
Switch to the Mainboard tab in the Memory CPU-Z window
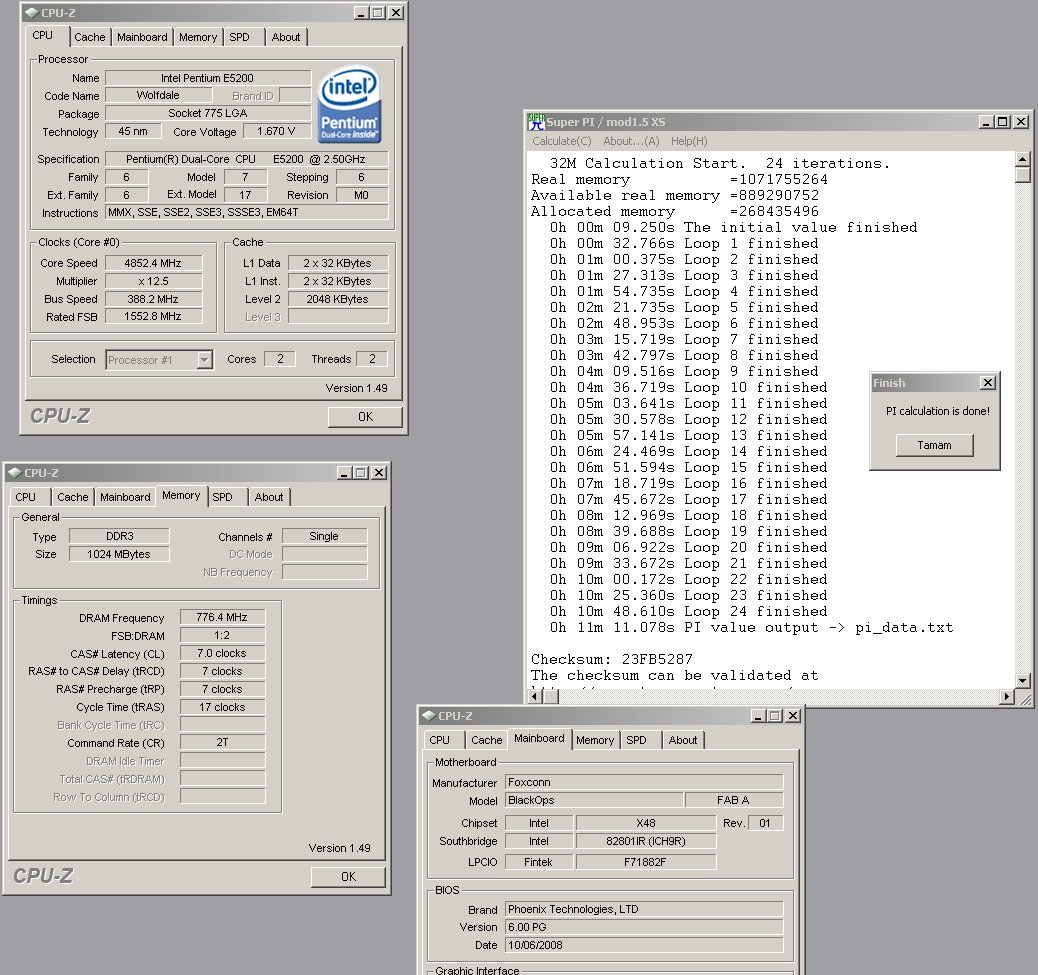pyautogui.click(x=126, y=497)
